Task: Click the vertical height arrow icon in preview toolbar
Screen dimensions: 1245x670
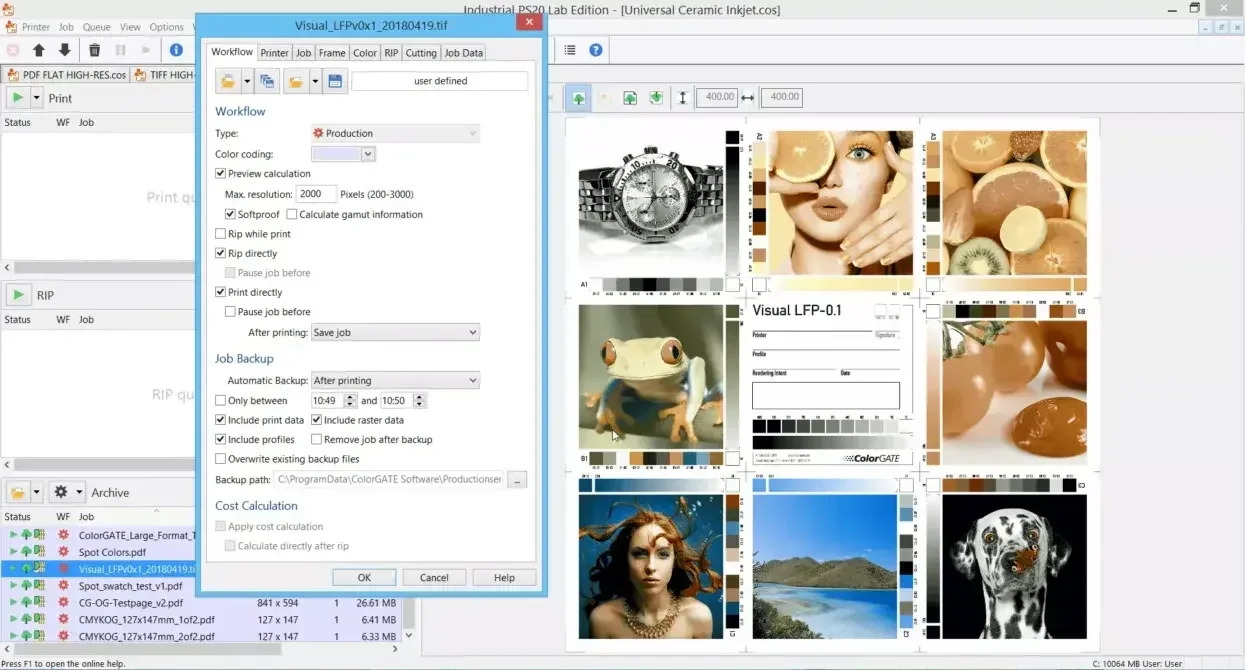Action: 683,98
